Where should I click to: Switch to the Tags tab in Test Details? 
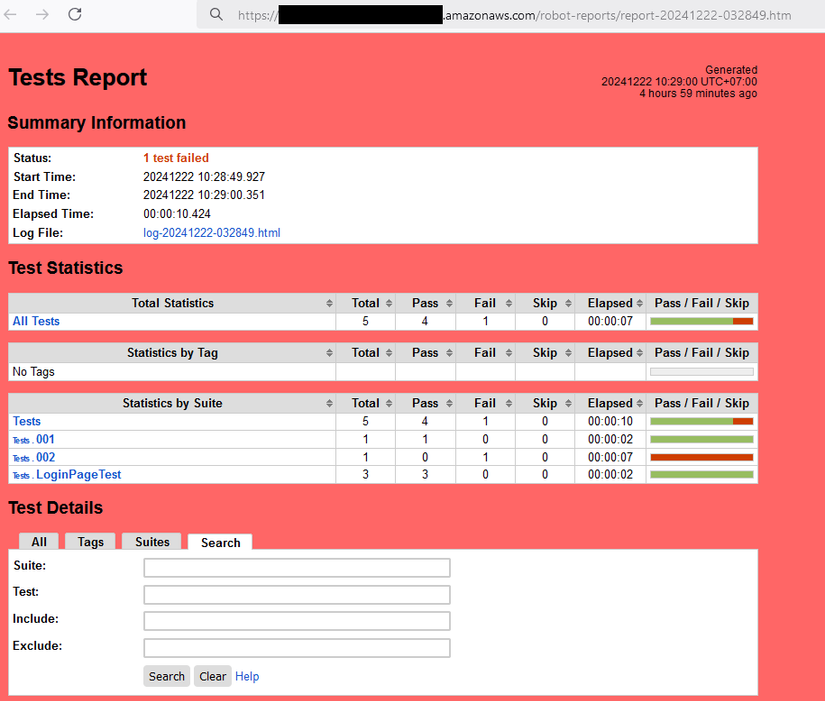[90, 542]
